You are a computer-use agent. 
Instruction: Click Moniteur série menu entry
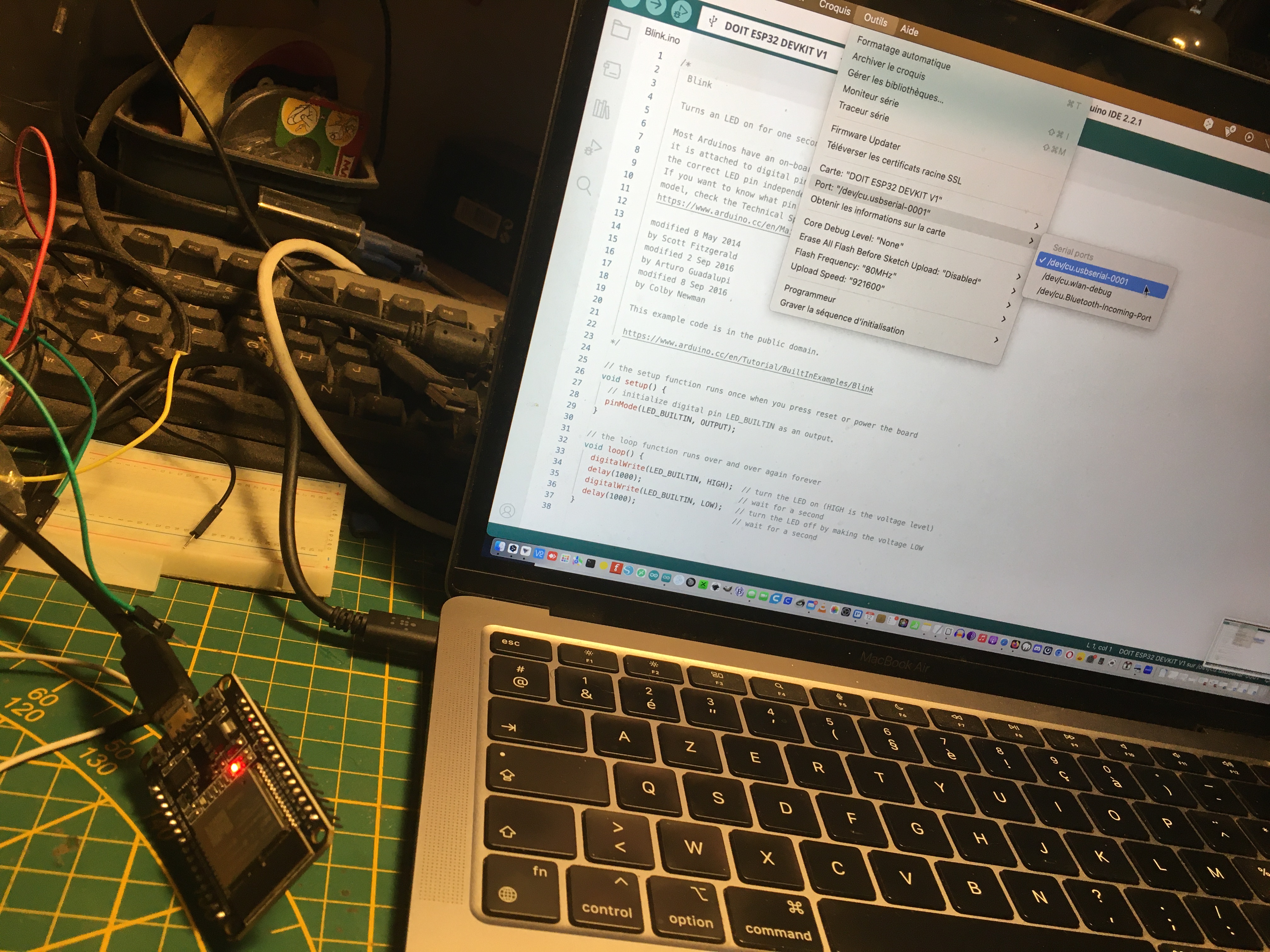[870, 96]
